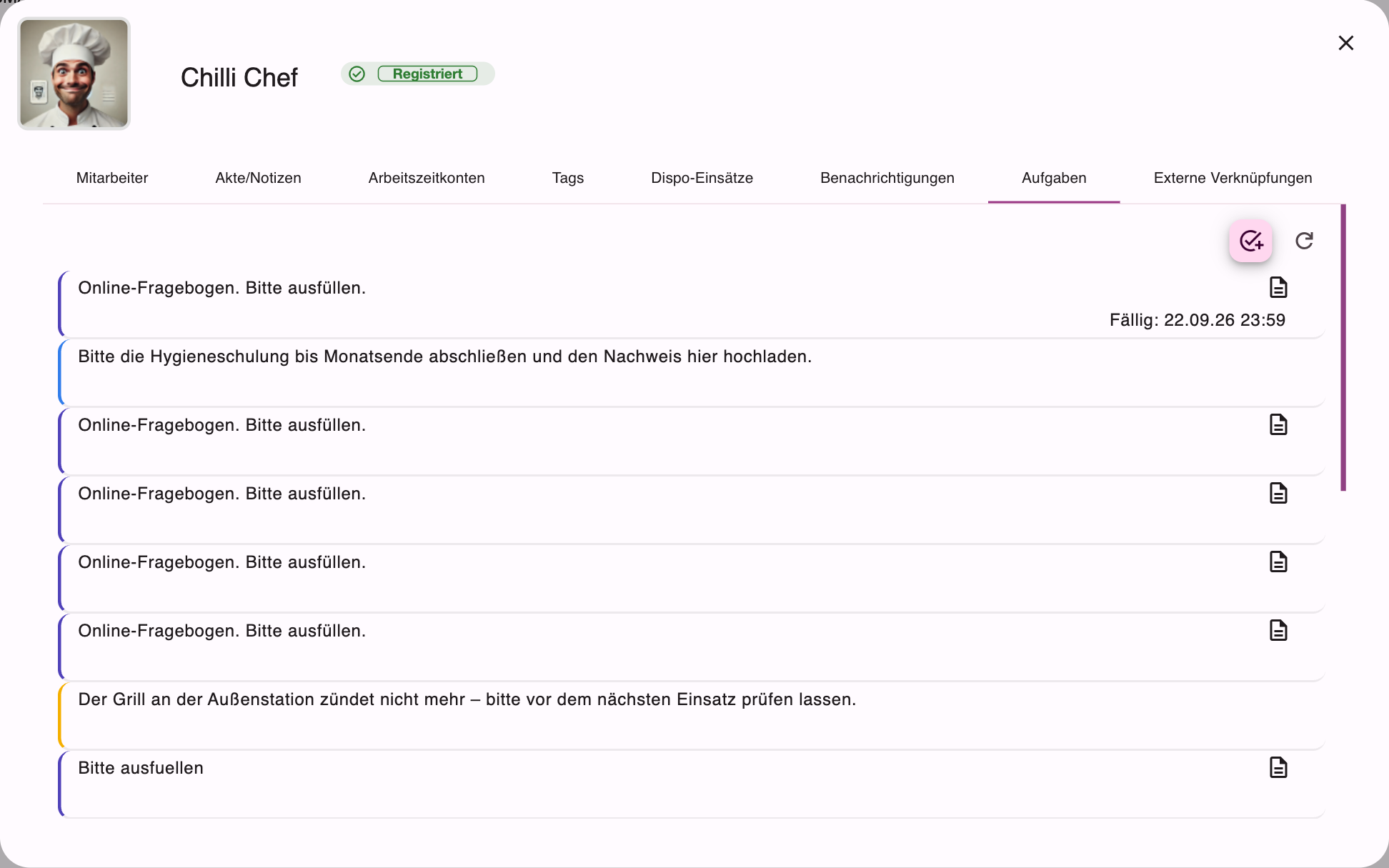1389x868 pixels.
Task: Open the Dispo-Einsätze tab
Action: point(702,178)
